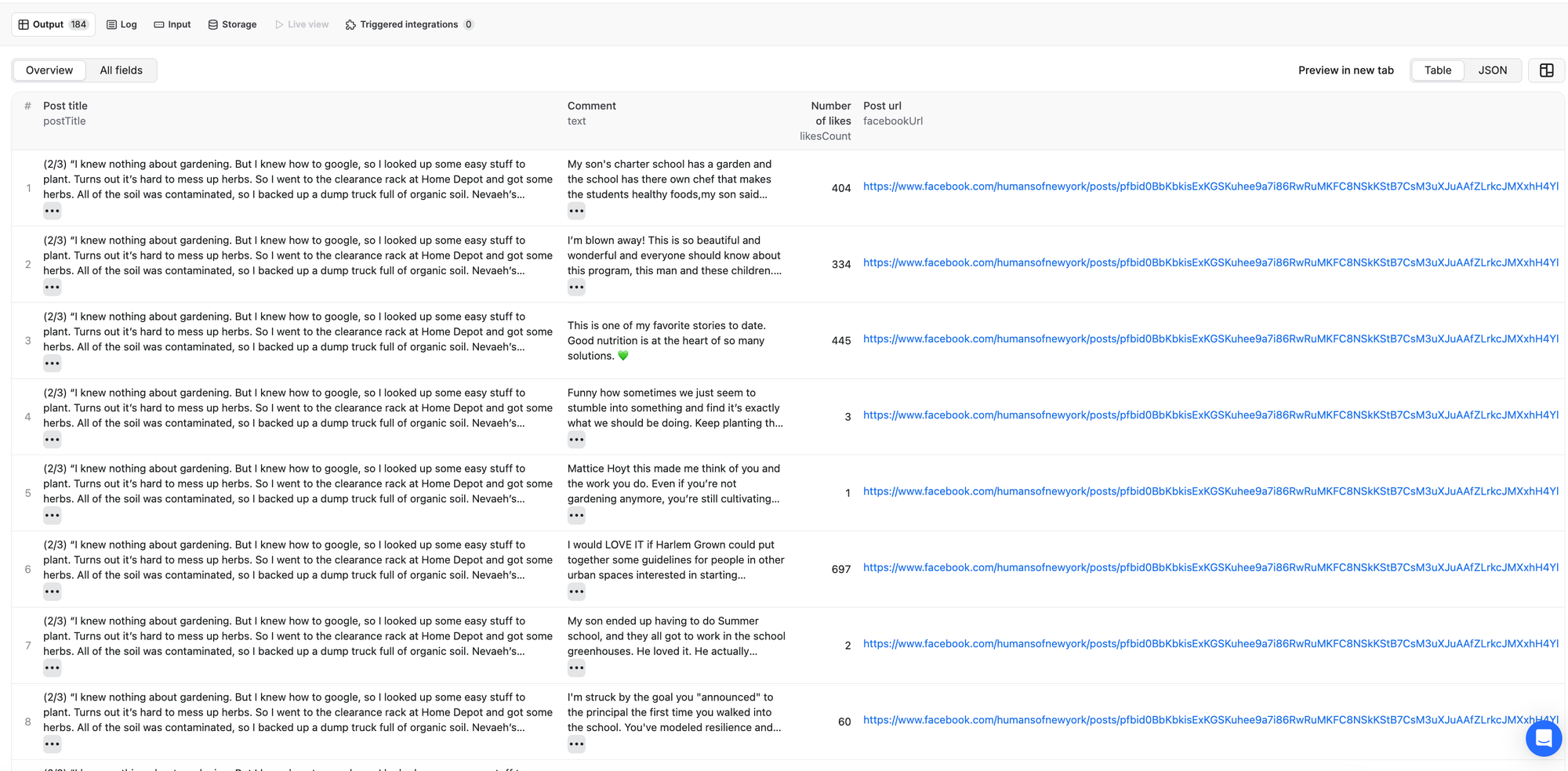Expand row 1 comment text ellipsis

click(x=576, y=211)
